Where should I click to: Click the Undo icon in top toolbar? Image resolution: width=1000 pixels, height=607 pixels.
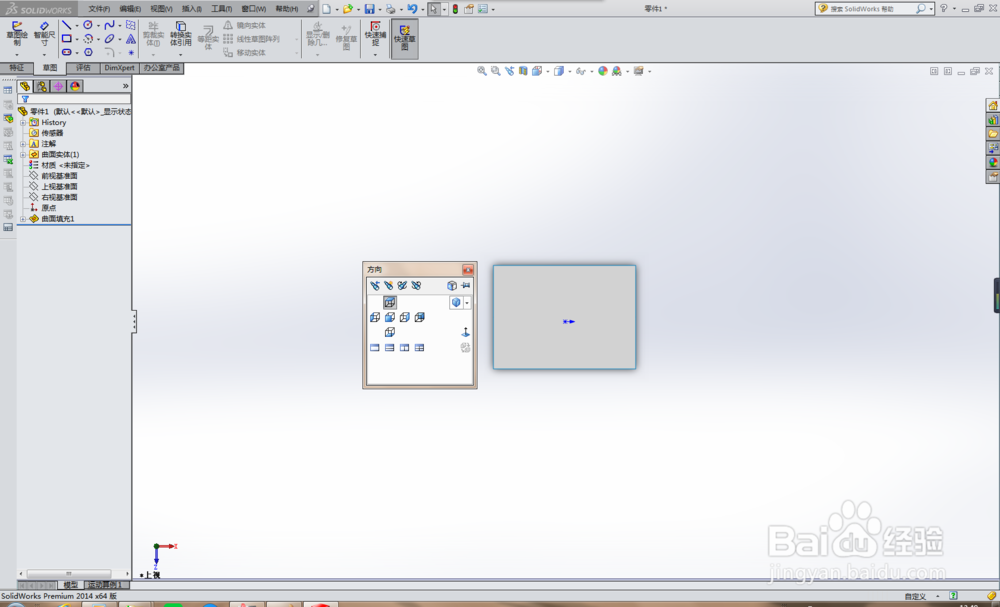click(x=412, y=9)
